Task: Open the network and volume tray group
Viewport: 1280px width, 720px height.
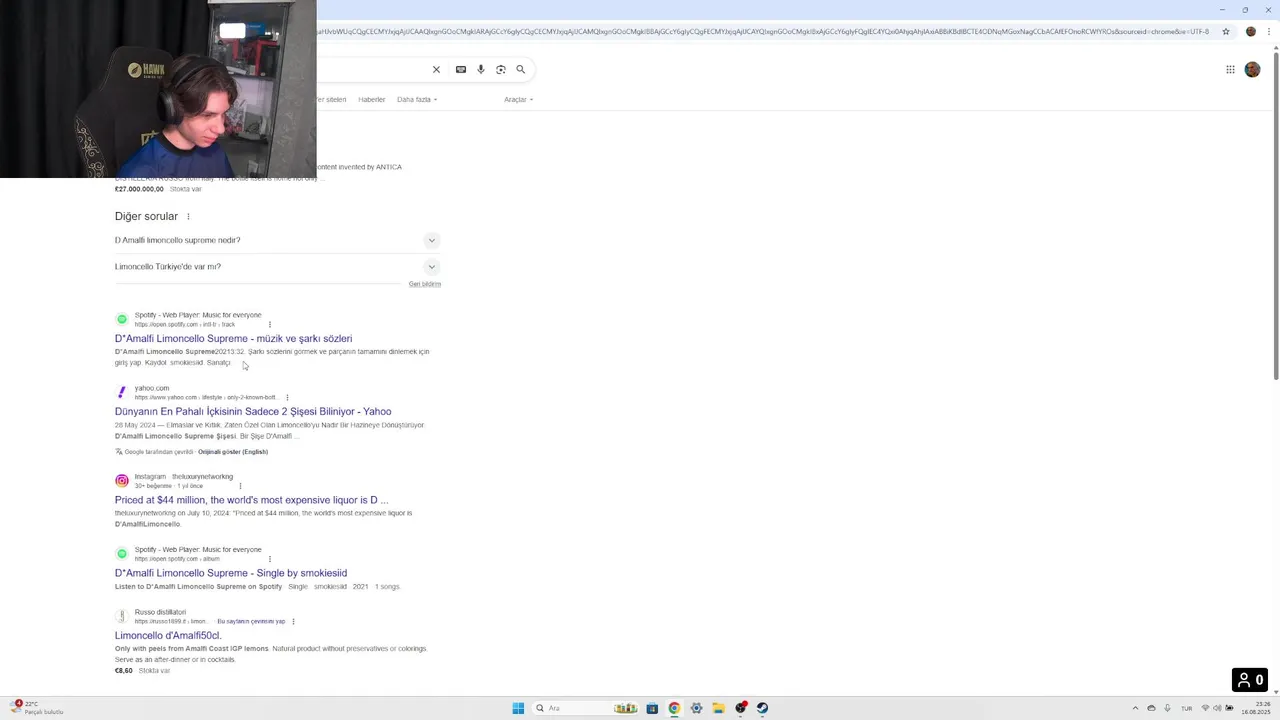Action: click(1217, 708)
